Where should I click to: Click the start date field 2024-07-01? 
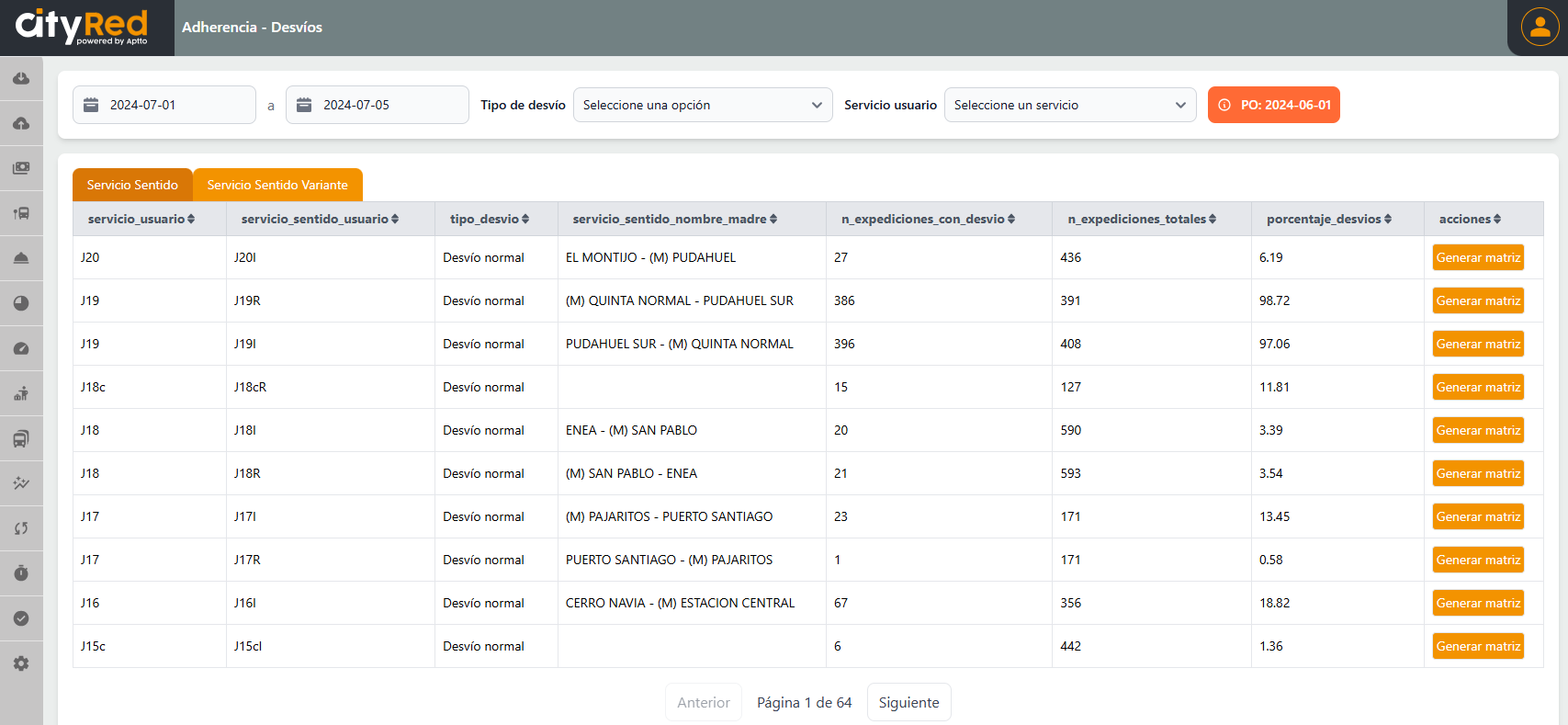tap(164, 105)
